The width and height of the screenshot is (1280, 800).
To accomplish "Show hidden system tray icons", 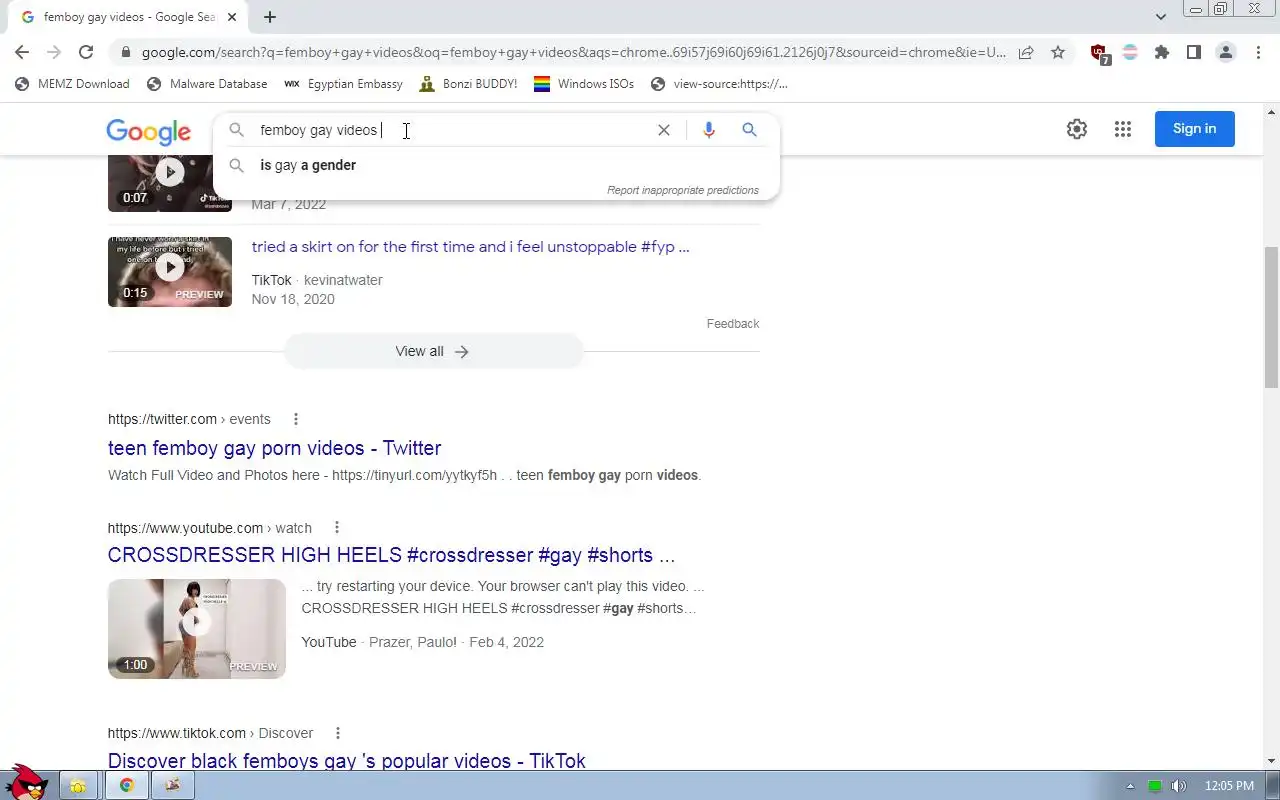I will click(x=1131, y=786).
